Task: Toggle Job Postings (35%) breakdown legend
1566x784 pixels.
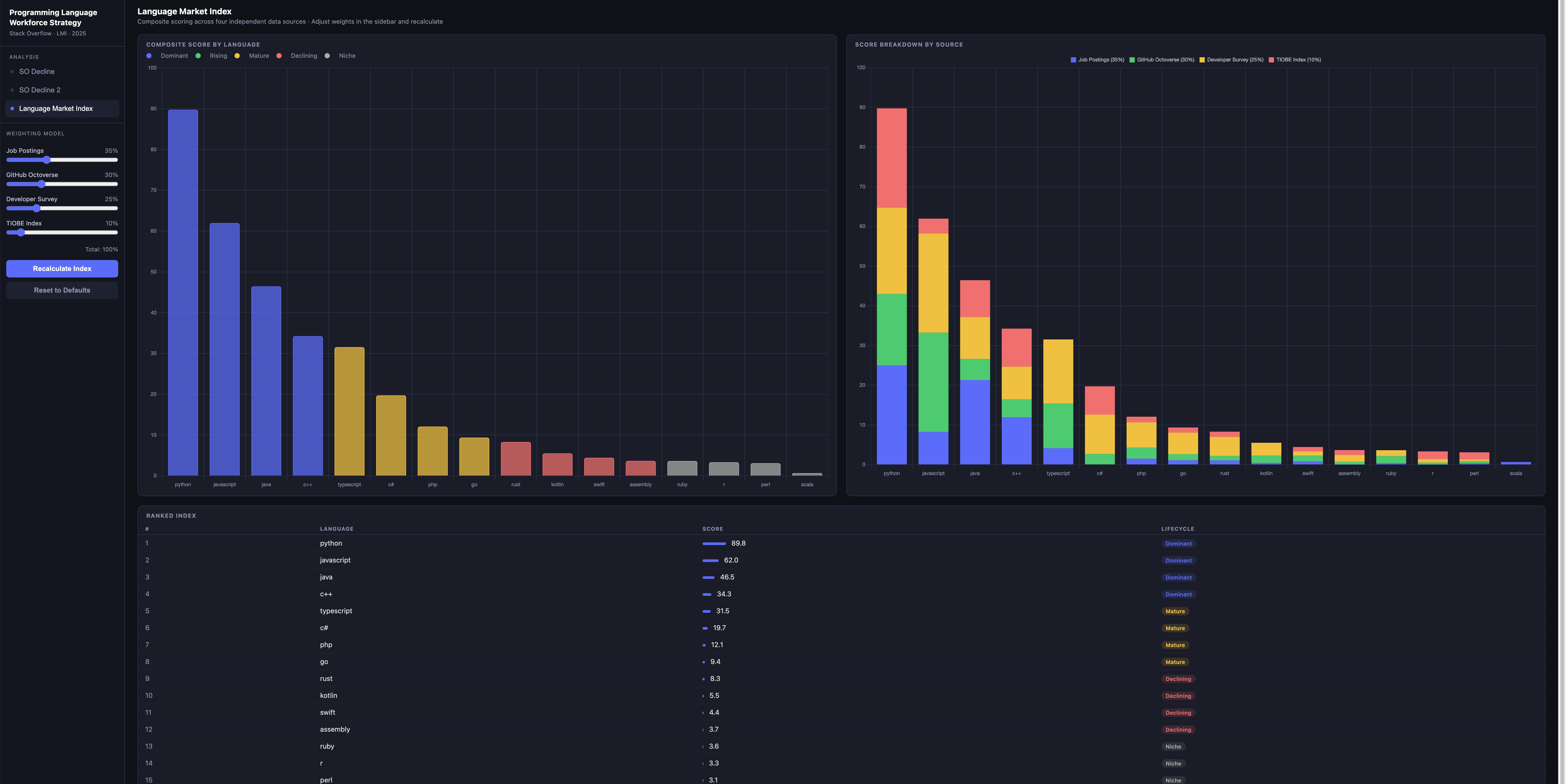Action: point(1097,60)
